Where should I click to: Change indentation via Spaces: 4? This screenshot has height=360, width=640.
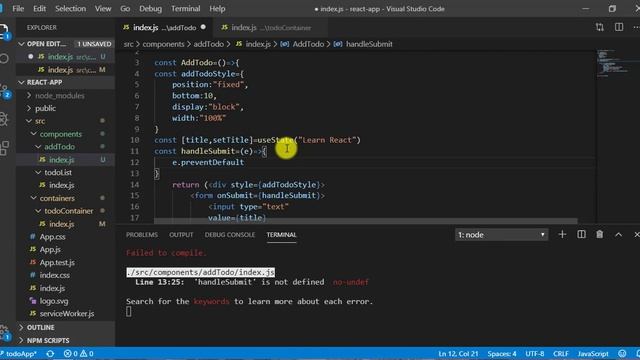[x=502, y=353]
